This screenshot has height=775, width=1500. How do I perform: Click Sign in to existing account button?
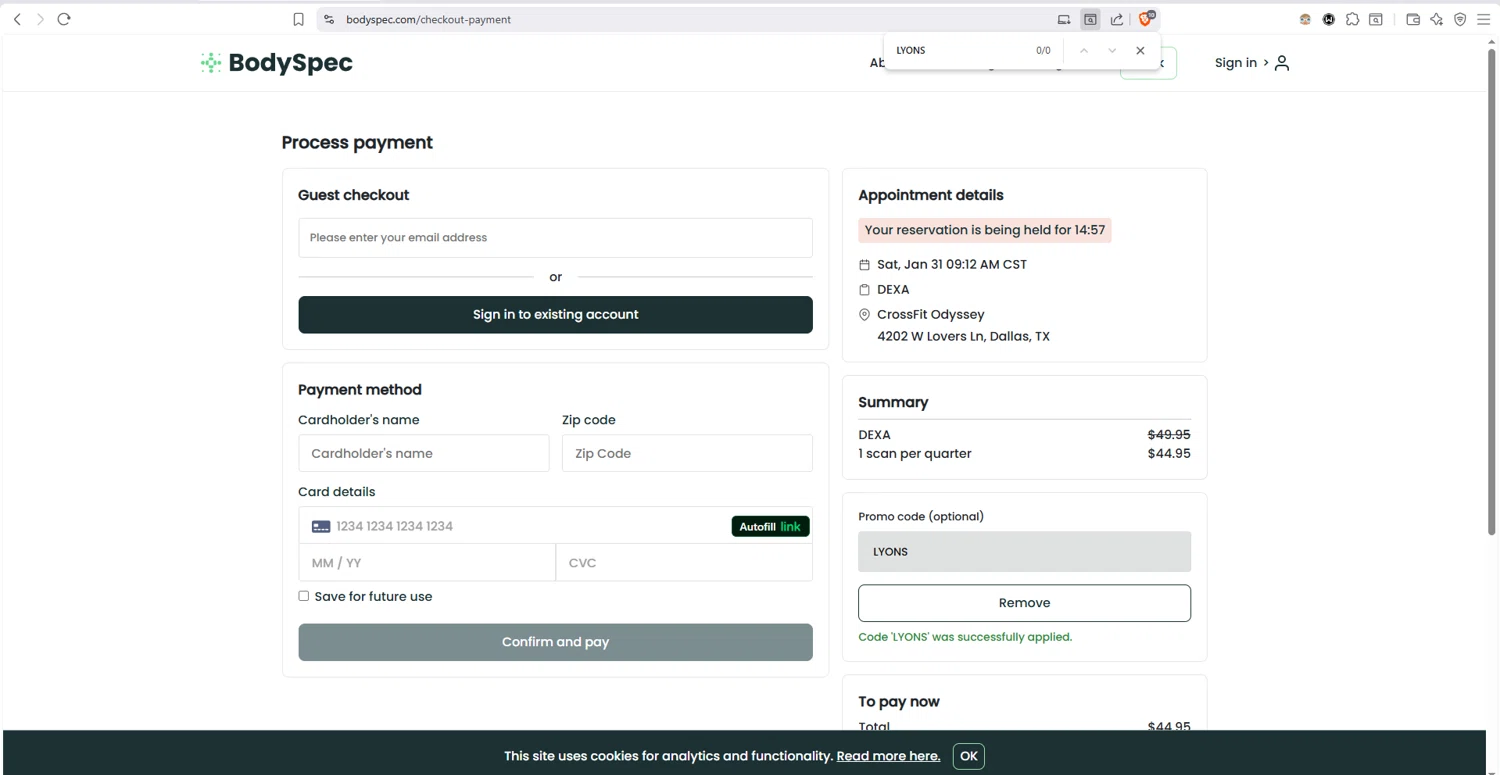(x=555, y=314)
